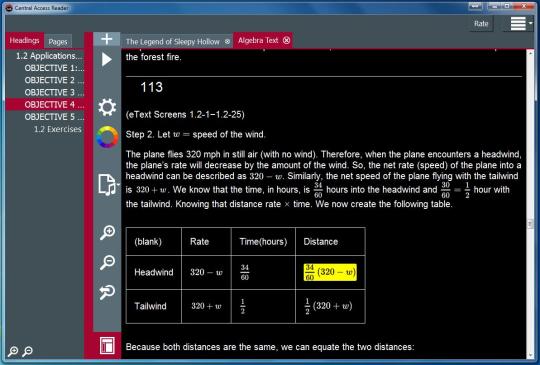Click the highlighted headwind distance formula
Image resolution: width=540 pixels, height=365 pixels.
(x=330, y=272)
